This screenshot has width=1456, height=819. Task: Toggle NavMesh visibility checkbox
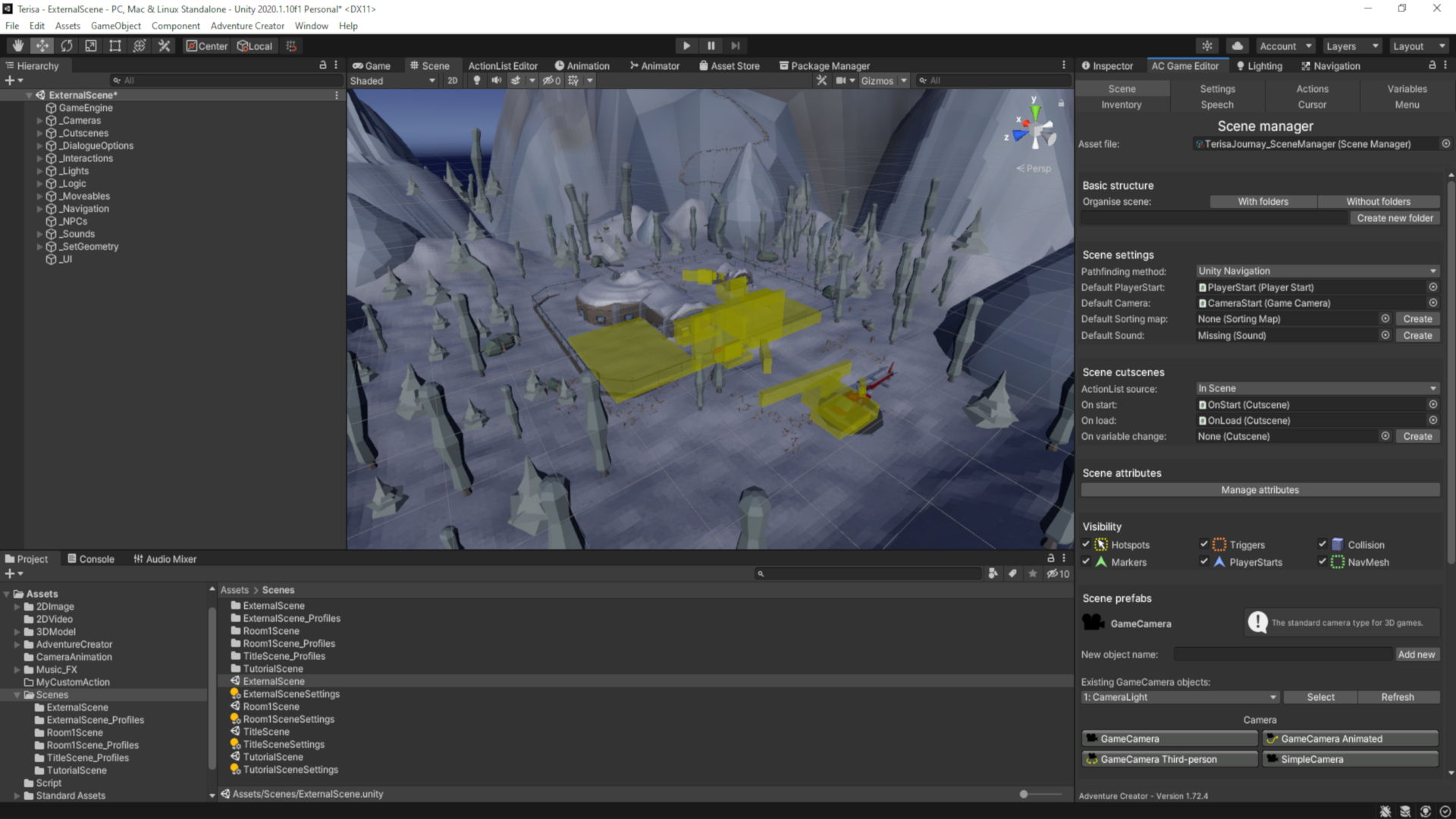(x=1323, y=562)
